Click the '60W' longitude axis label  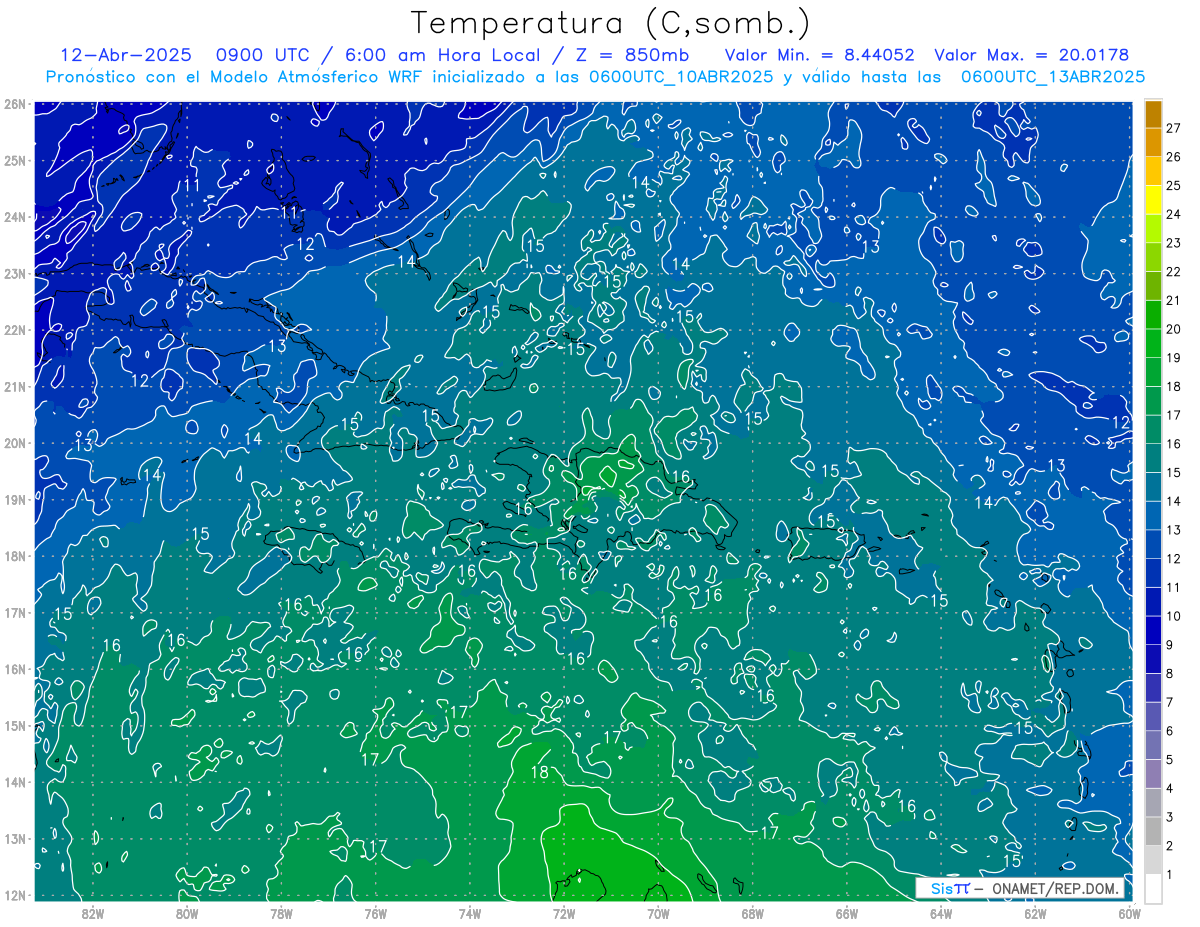[x=1130, y=913]
